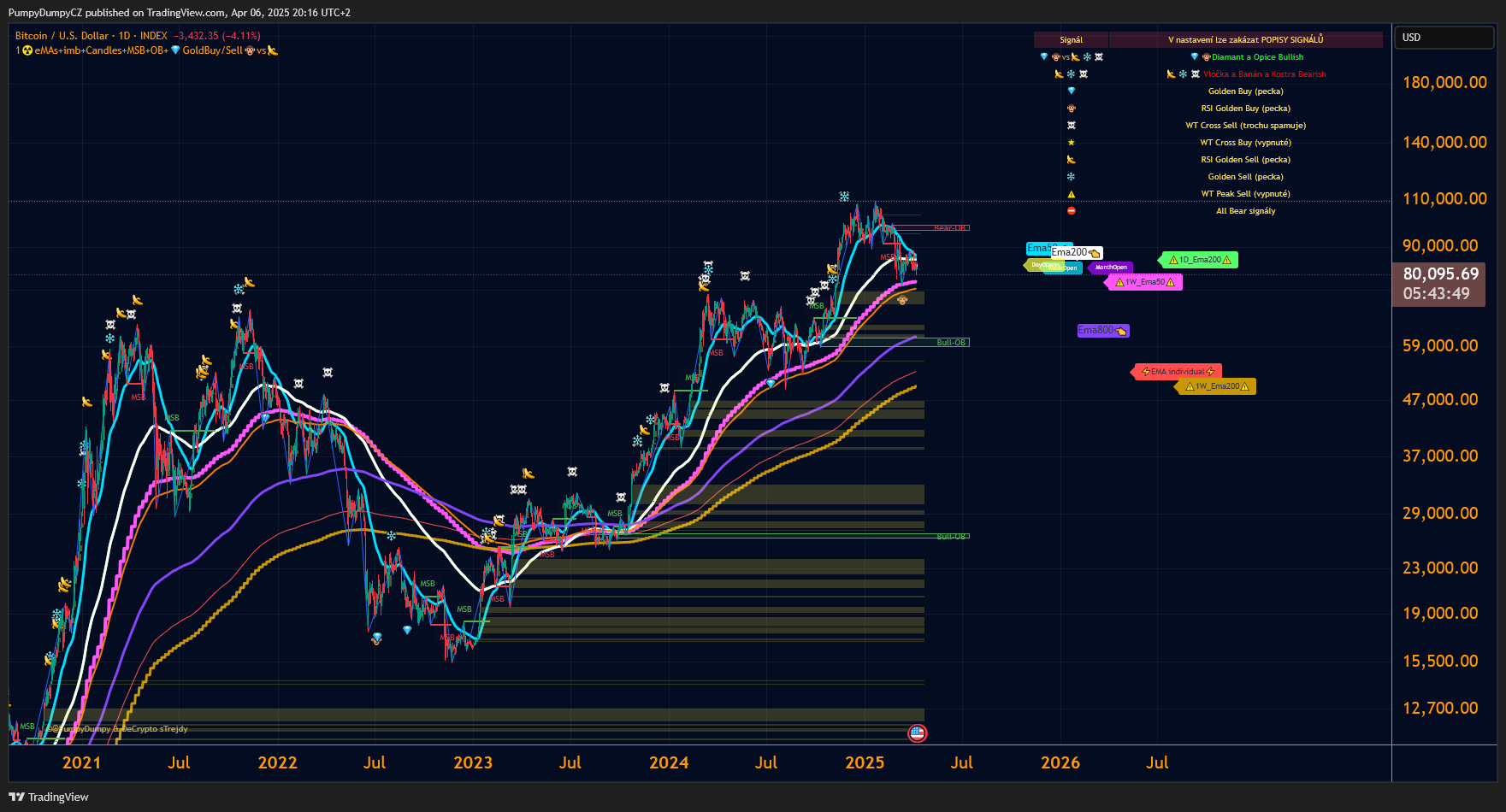1506x812 pixels.
Task: Click the Vločka a Banán a Kostra Bearish text
Action: pyautogui.click(x=1265, y=74)
